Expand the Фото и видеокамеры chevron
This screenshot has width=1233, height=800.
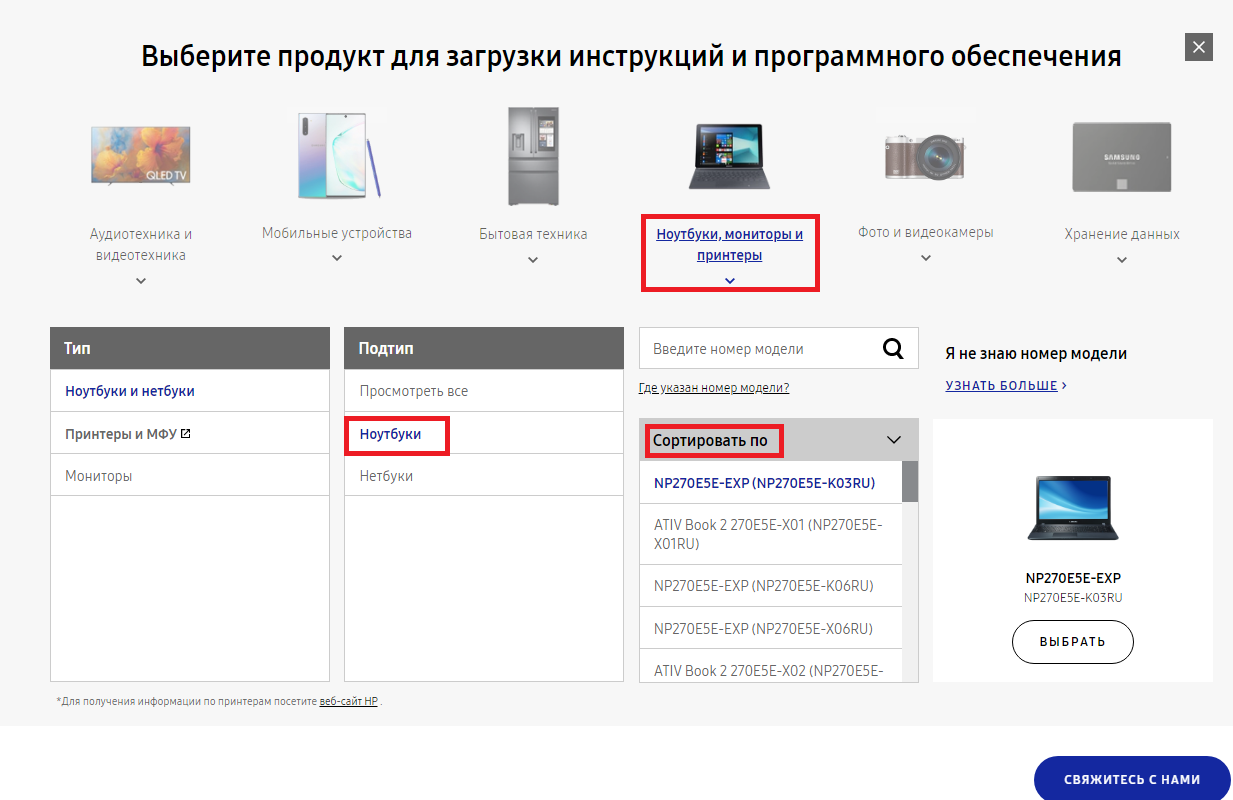click(x=925, y=257)
